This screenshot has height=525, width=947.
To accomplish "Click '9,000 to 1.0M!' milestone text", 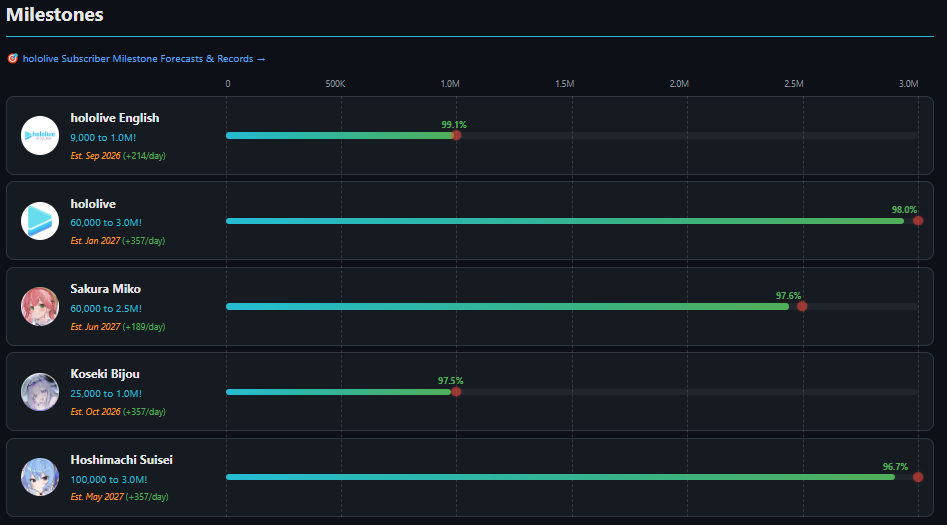I will [103, 138].
